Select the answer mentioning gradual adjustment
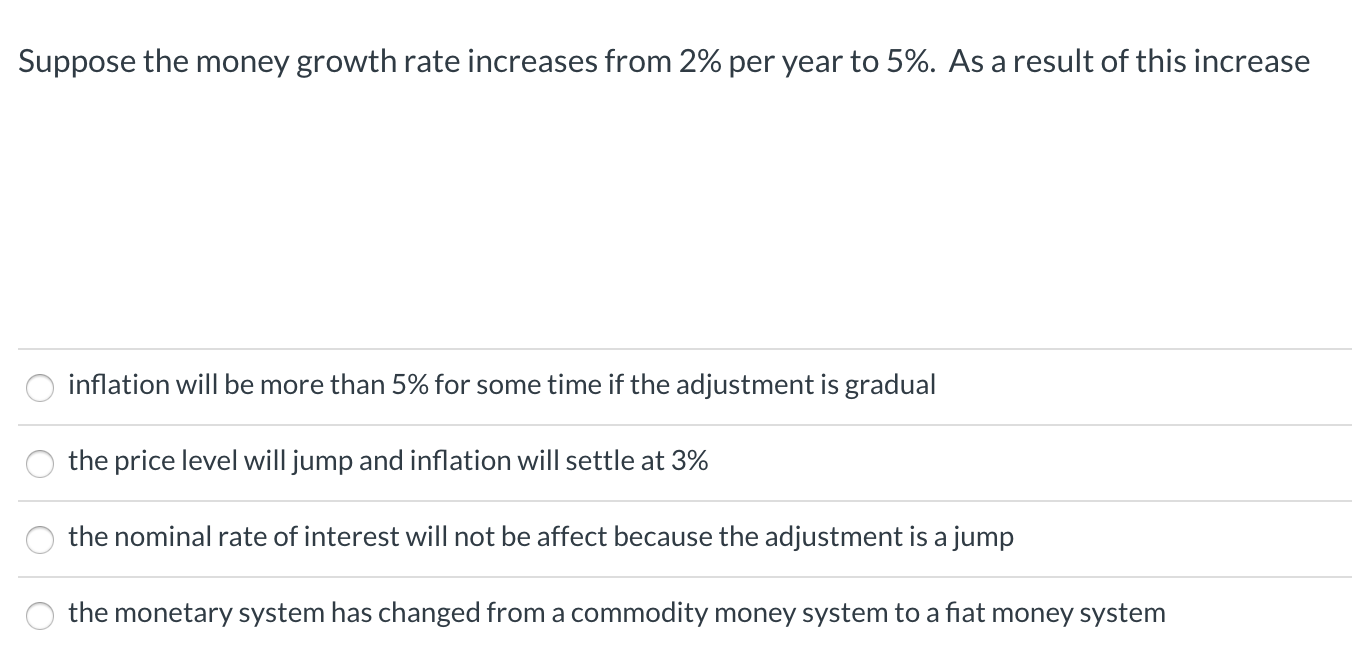The width and height of the screenshot is (1352, 672). (x=500, y=385)
